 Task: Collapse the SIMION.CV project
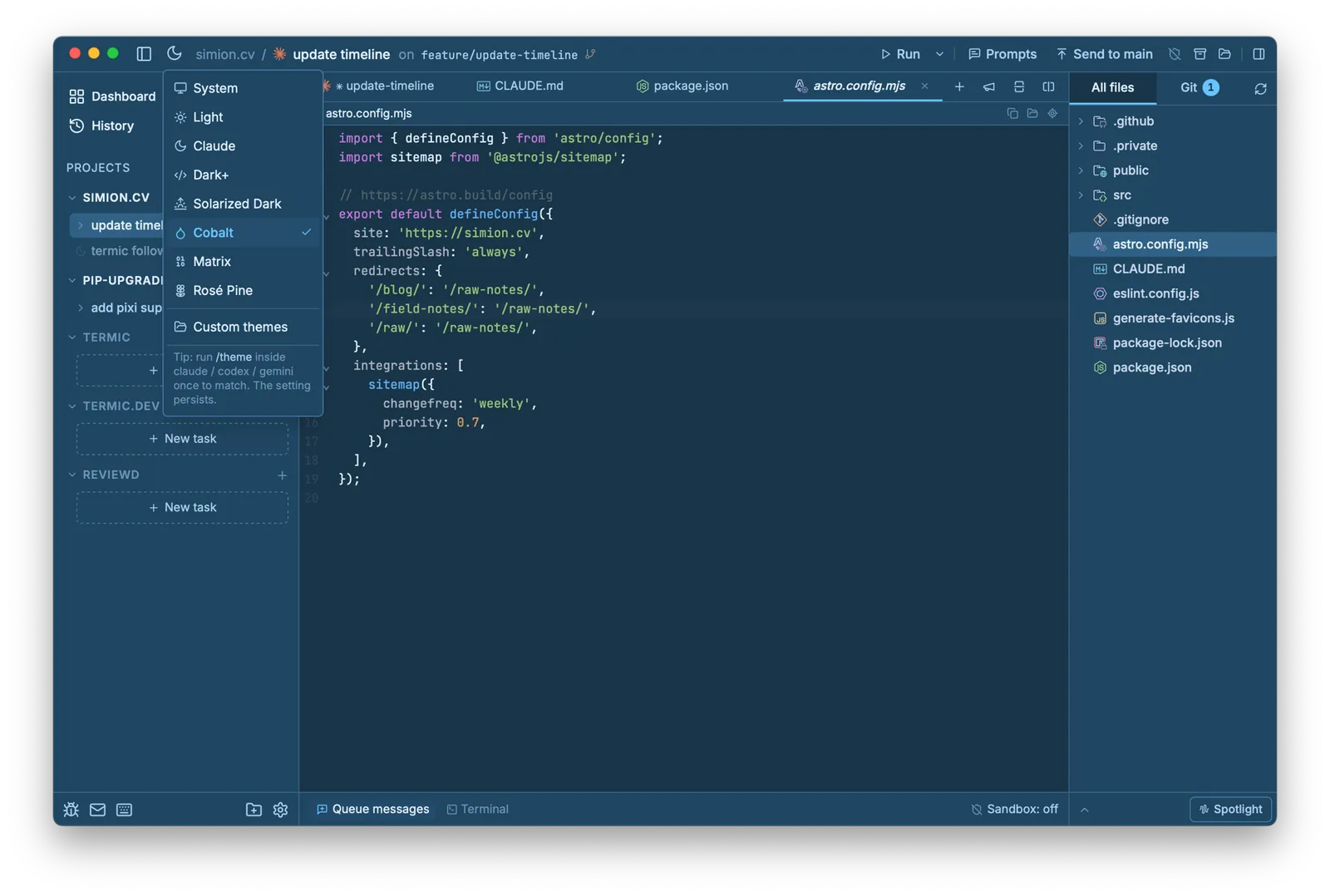72,198
